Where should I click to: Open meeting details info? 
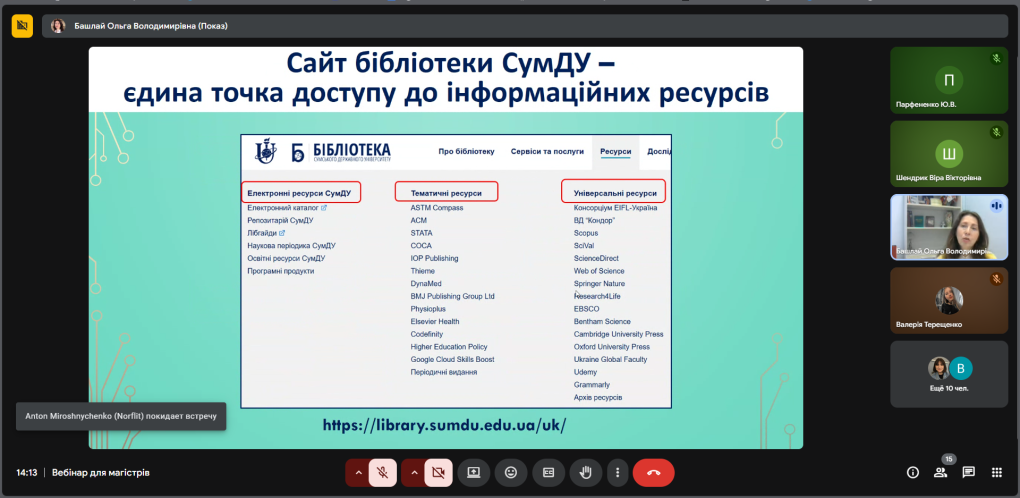click(x=912, y=472)
